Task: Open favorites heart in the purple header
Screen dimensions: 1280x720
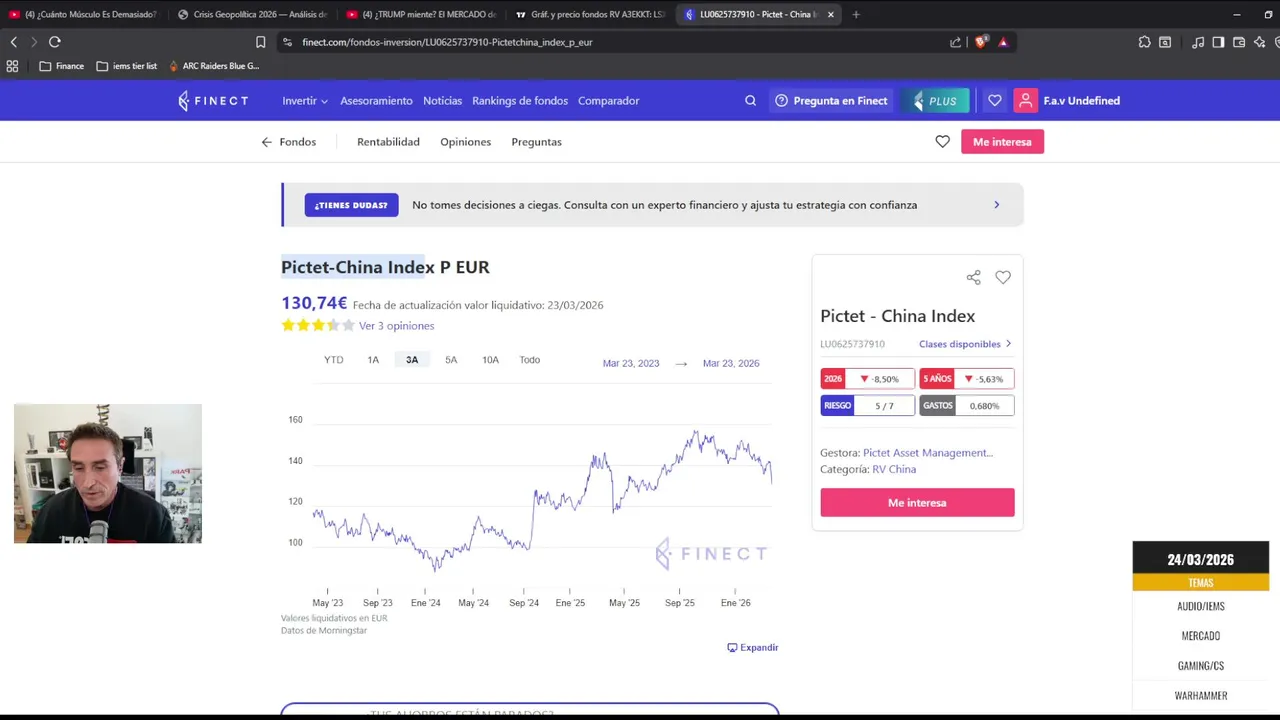Action: click(x=994, y=101)
